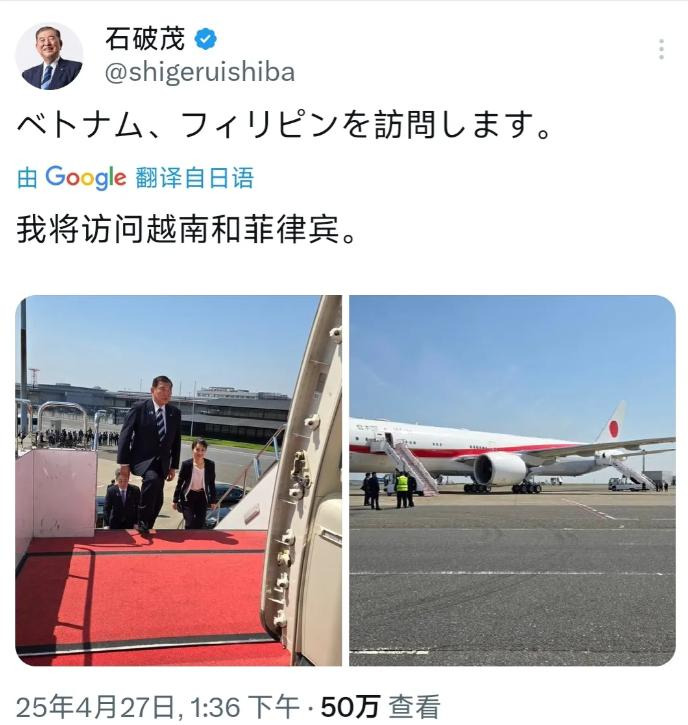The image size is (688, 725).
Task: Open the left photo of boarding stairs
Action: point(178,480)
